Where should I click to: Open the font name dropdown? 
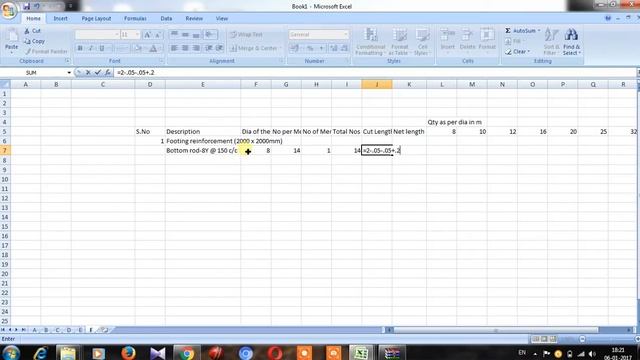tap(116, 35)
